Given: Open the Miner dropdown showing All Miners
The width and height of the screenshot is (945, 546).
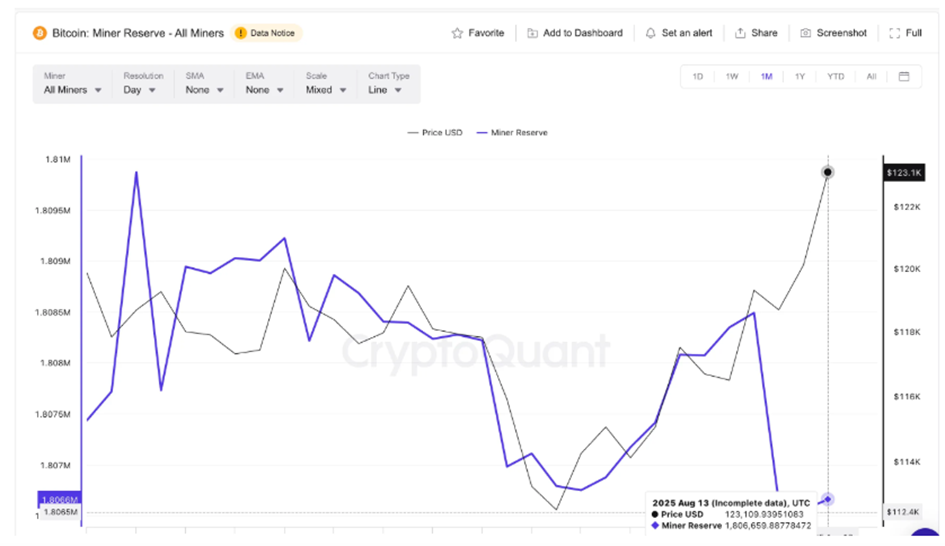Looking at the screenshot, I should tap(73, 90).
